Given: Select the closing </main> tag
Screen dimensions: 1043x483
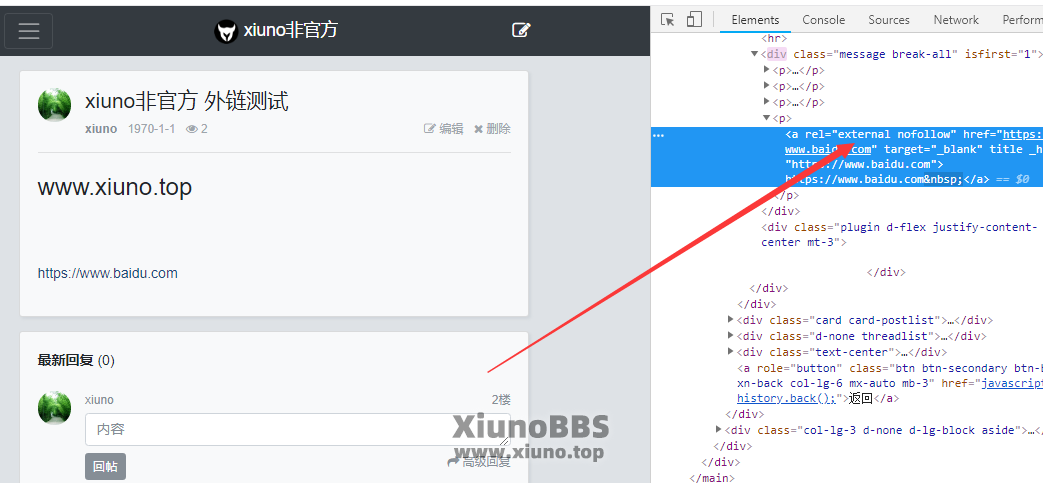Looking at the screenshot, I should click(712, 478).
